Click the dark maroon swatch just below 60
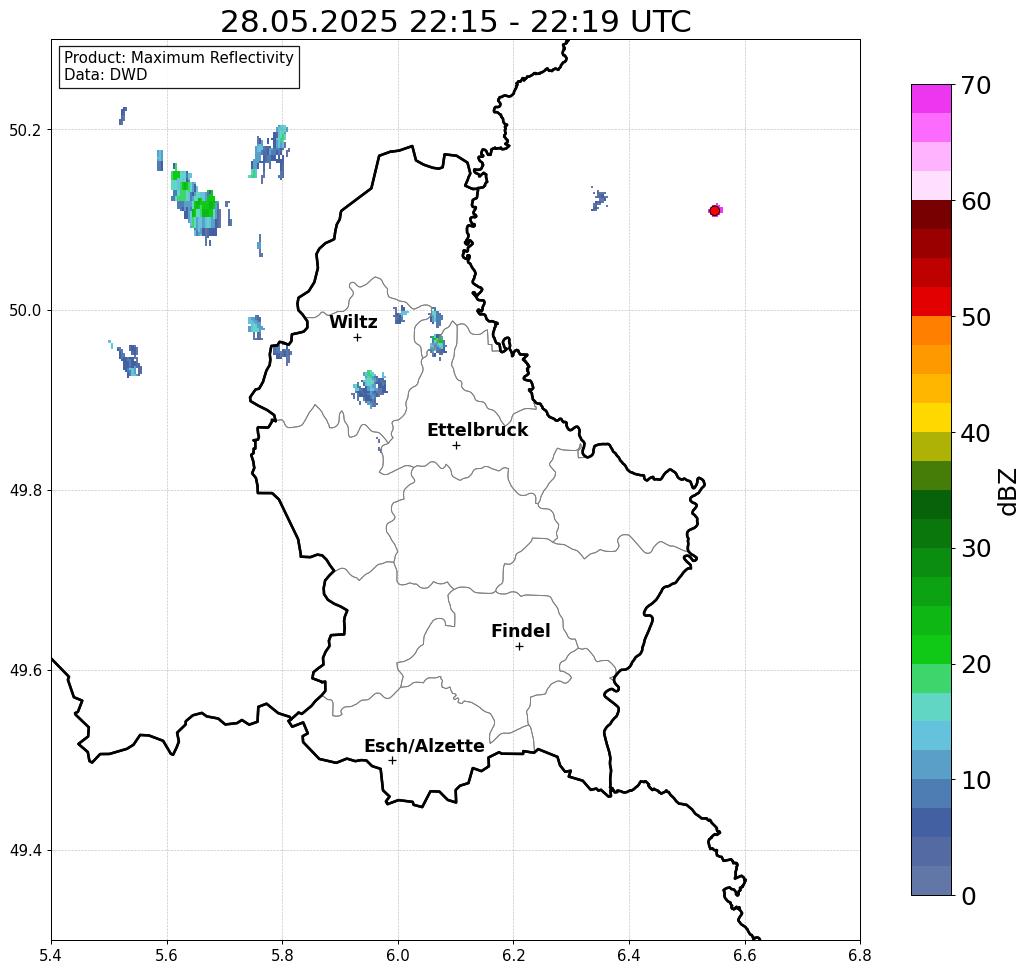Image resolution: width=1029 pixels, height=973 pixels. coord(931,215)
